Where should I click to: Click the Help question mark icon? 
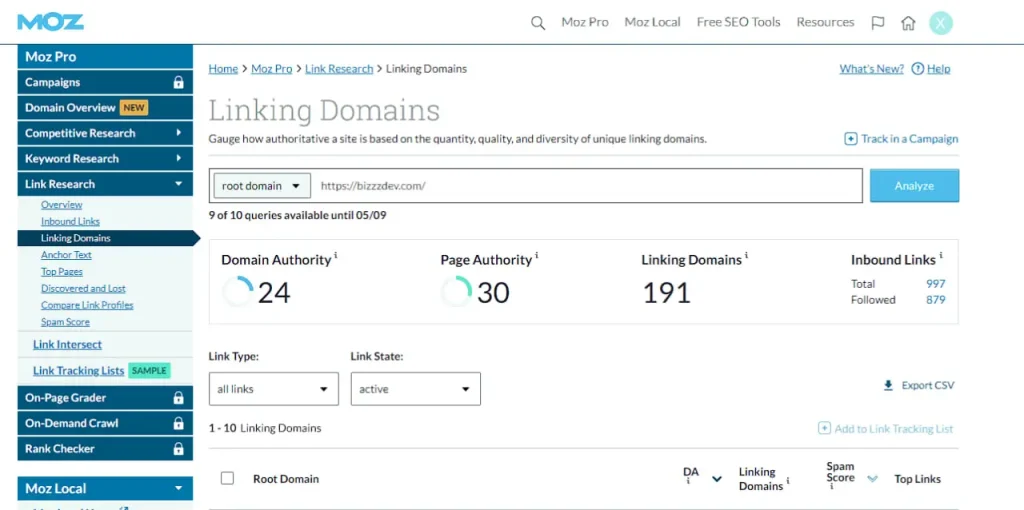(918, 69)
